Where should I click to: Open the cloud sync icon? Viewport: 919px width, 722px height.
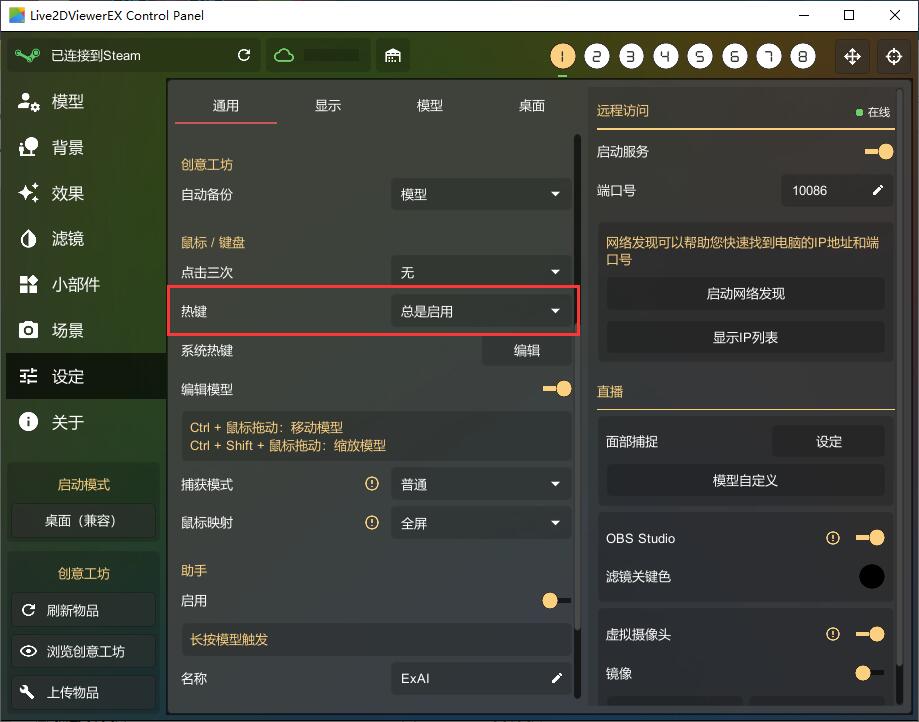click(x=284, y=56)
